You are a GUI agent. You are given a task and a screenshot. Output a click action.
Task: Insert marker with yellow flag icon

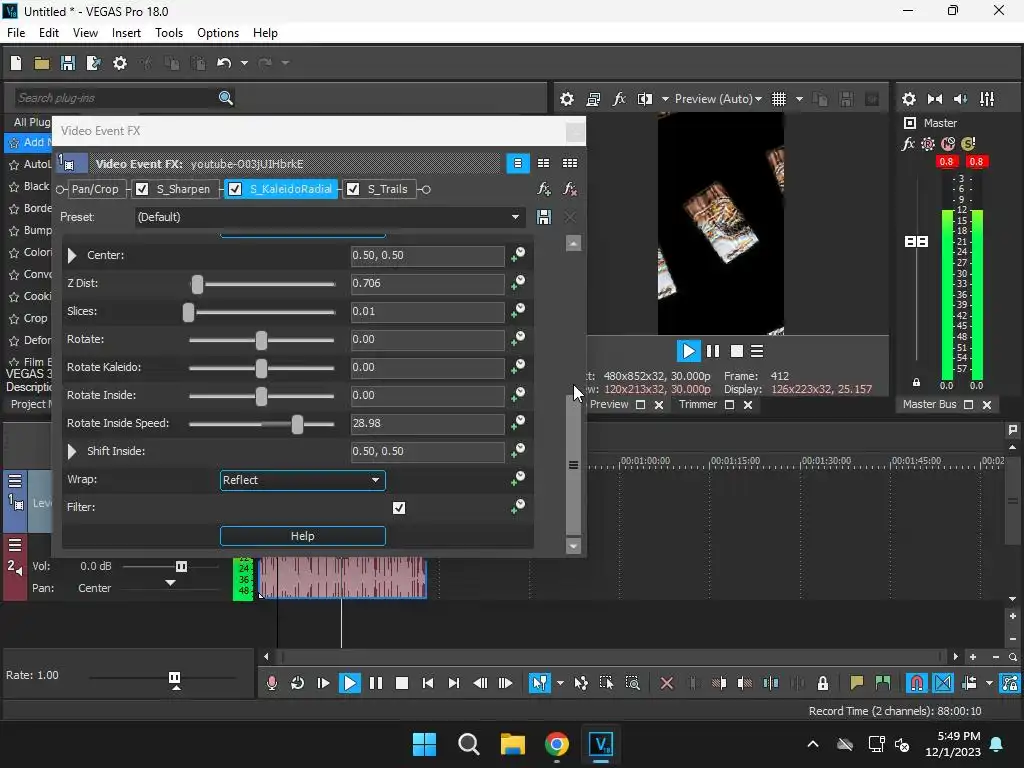pos(857,683)
